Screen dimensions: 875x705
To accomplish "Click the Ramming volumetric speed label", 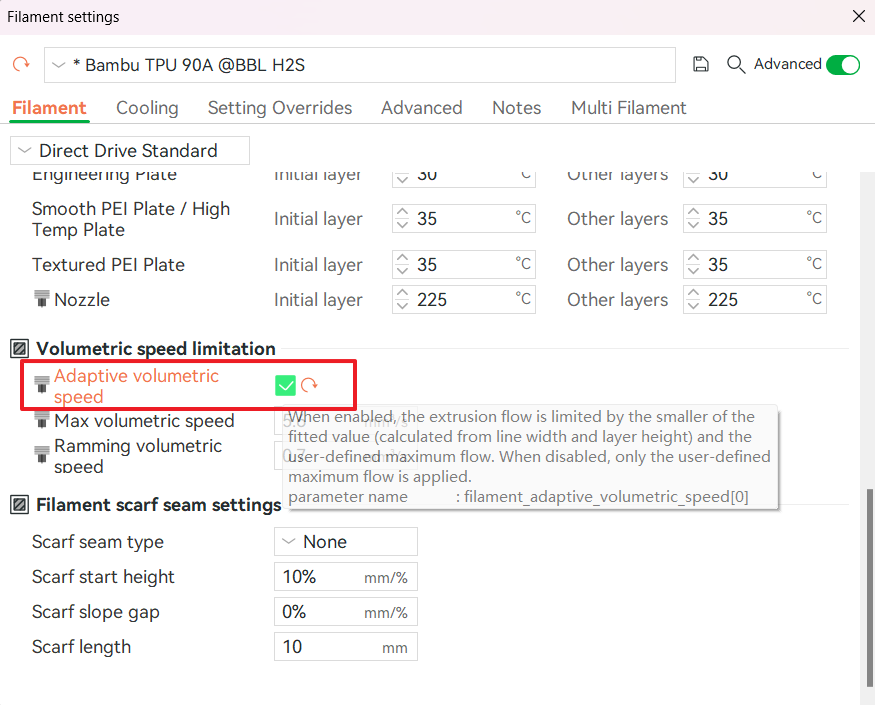I will [138, 455].
